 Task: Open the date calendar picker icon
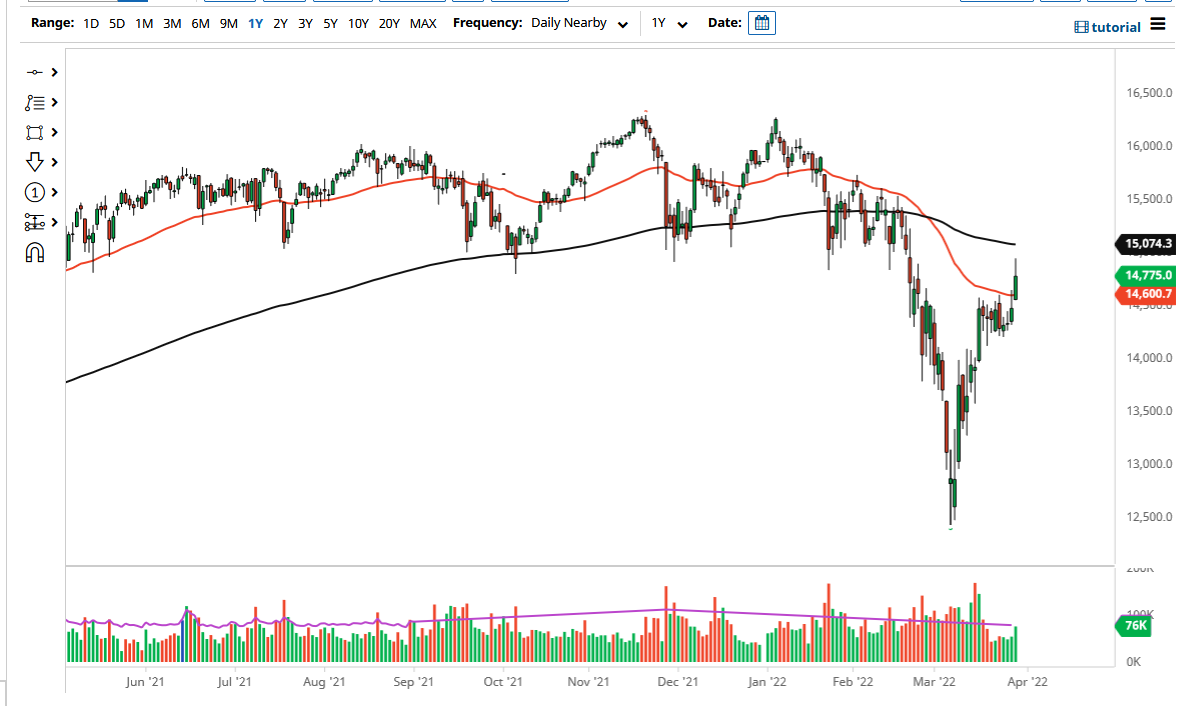762,23
